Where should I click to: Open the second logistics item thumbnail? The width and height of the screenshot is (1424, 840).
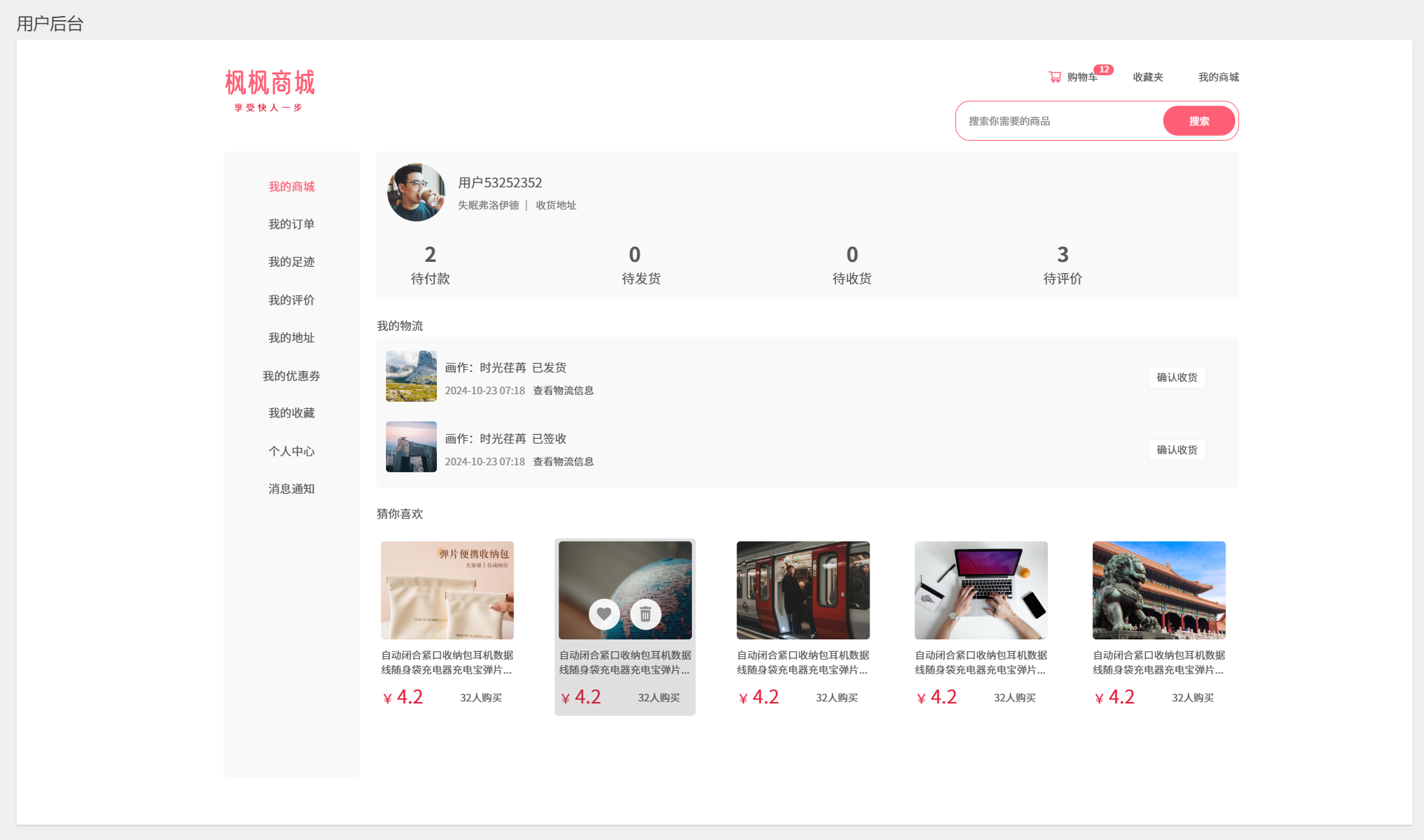[x=411, y=447]
